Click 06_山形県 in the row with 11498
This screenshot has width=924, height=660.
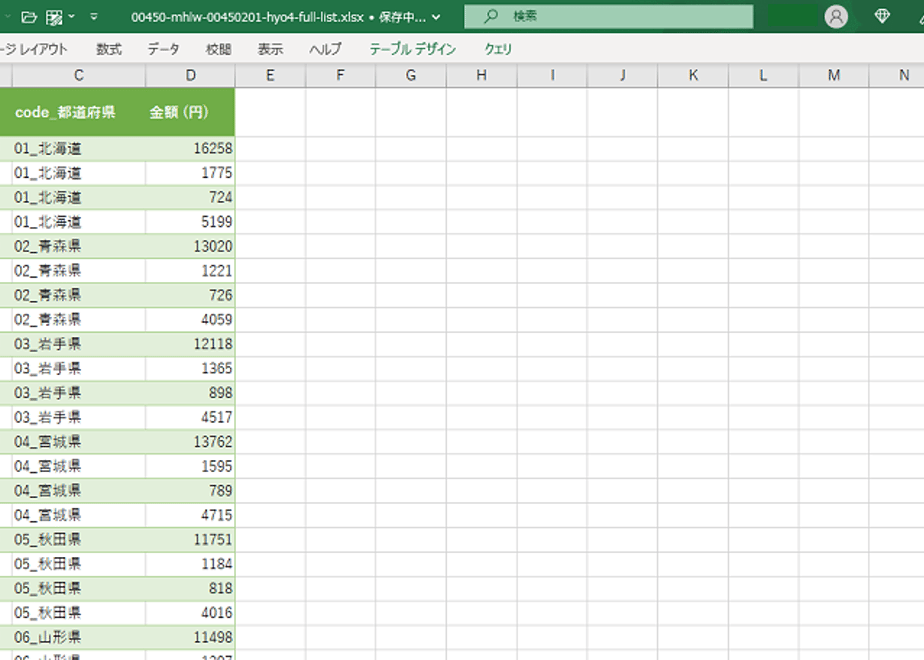pos(78,638)
